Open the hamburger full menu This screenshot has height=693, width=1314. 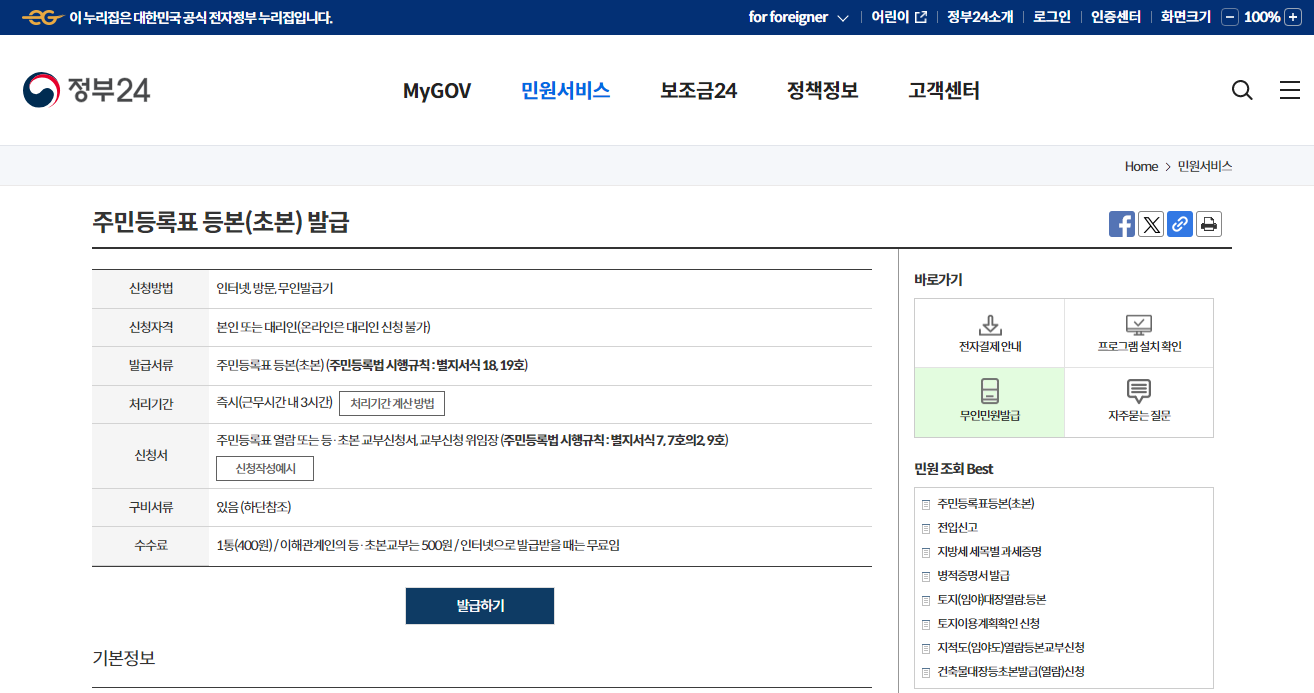click(1289, 90)
